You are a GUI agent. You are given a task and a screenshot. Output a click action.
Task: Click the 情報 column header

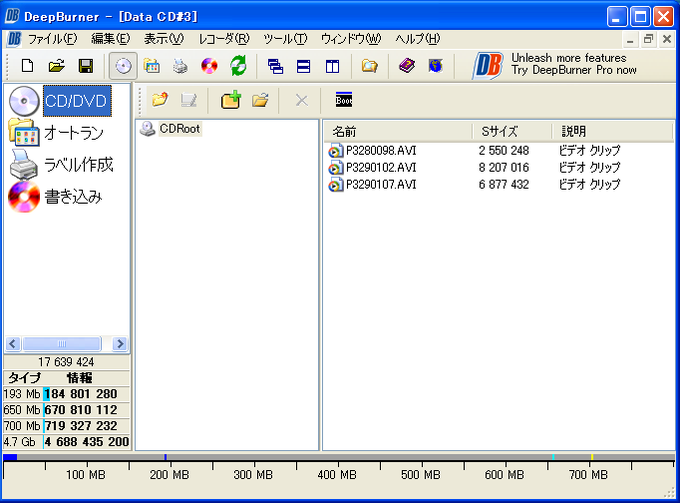80,378
